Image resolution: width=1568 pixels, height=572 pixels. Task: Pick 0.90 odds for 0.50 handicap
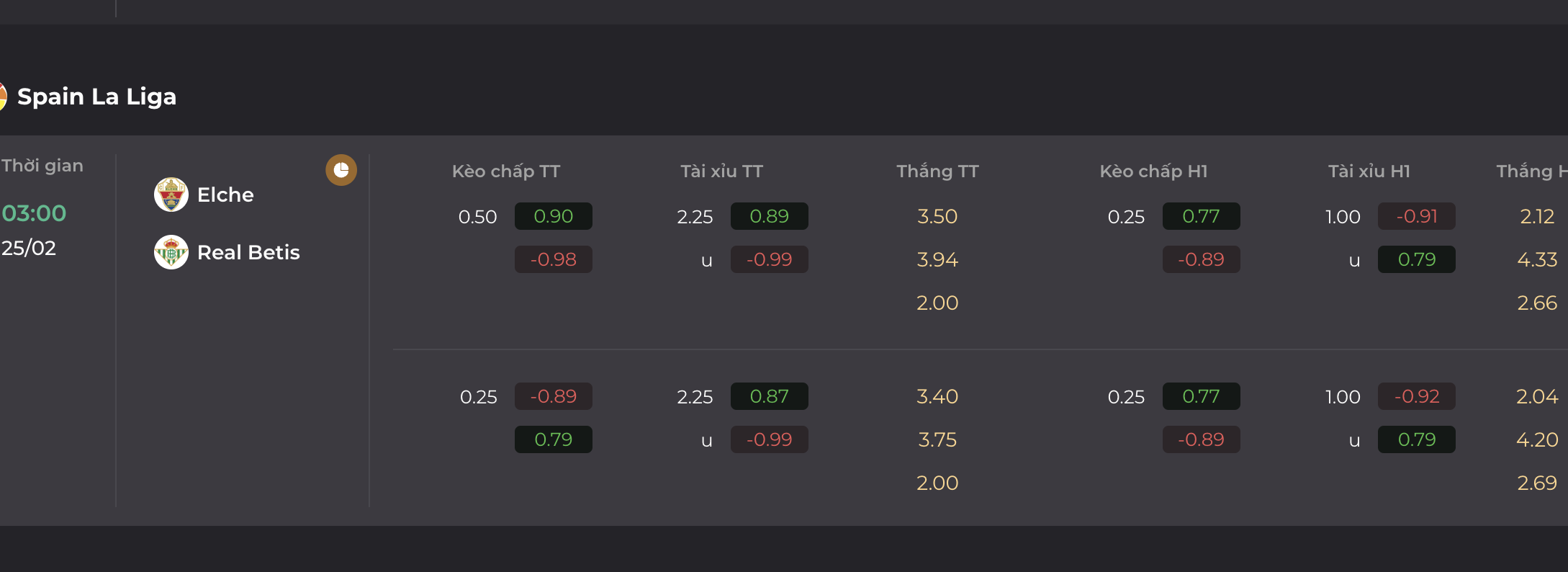click(554, 216)
